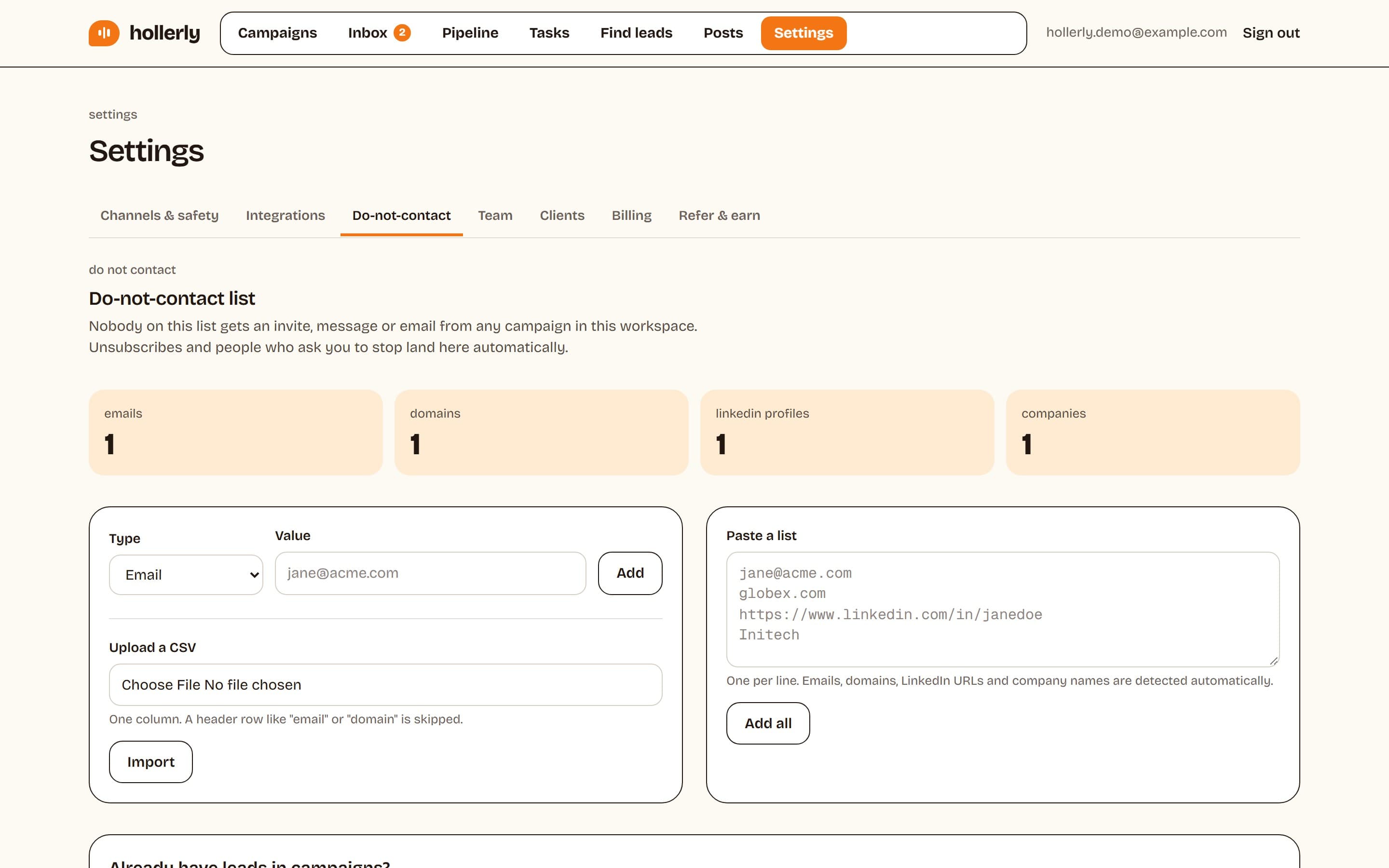Click Sign out
The image size is (1389, 868).
(1271, 33)
